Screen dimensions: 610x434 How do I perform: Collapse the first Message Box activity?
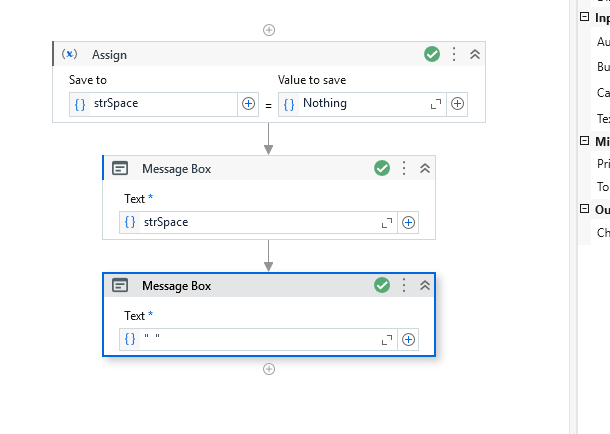tap(424, 169)
